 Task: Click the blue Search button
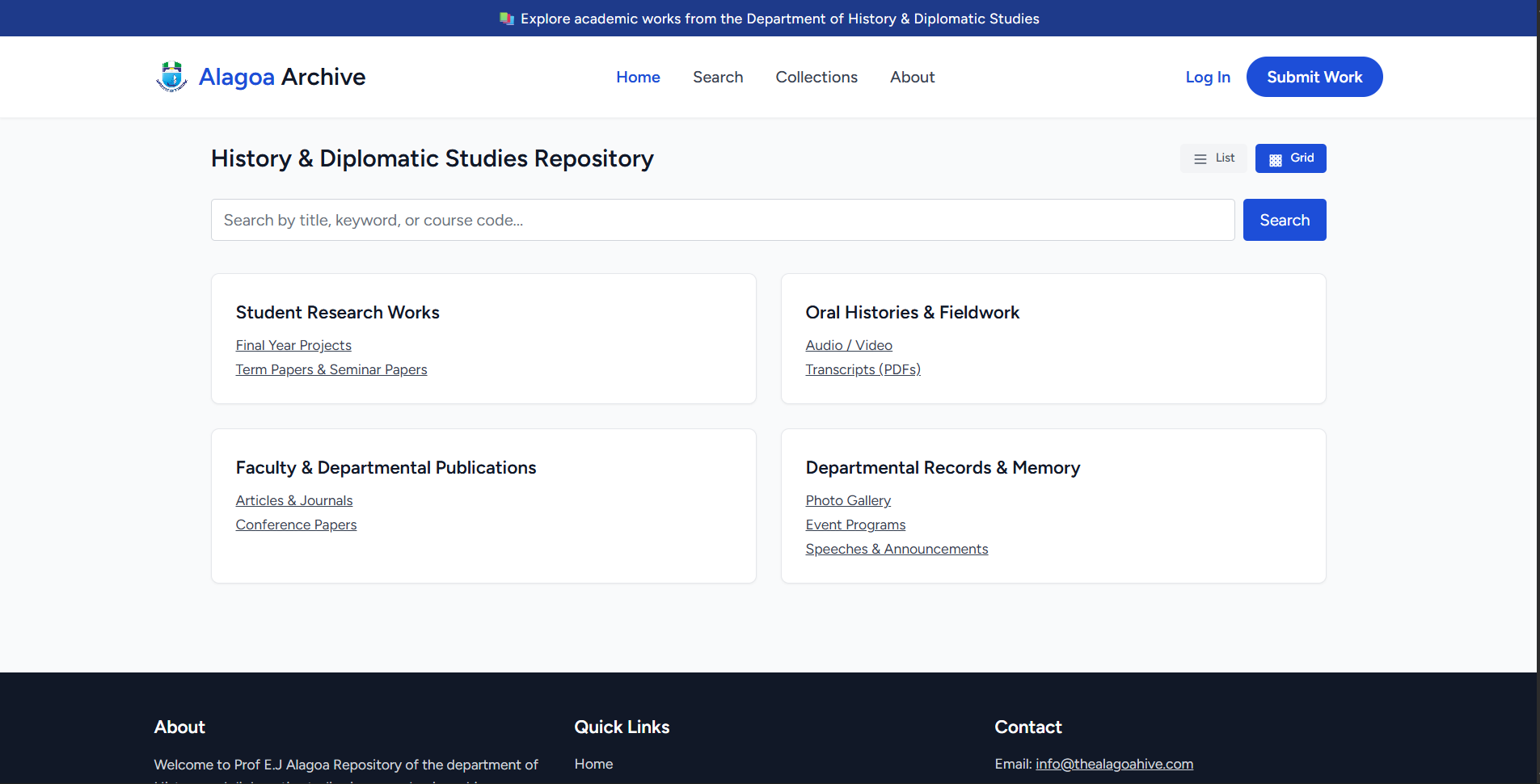(x=1284, y=220)
